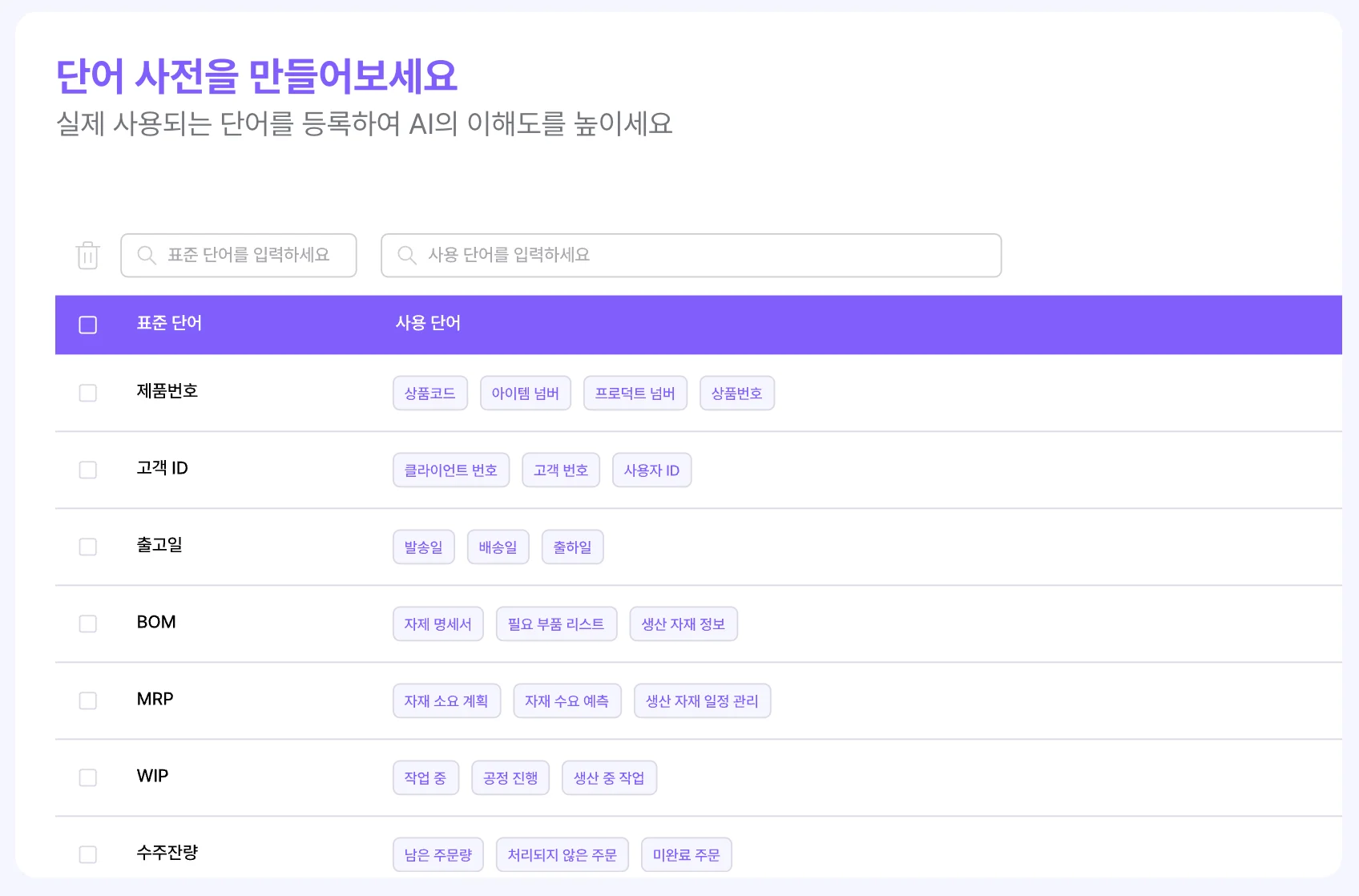Viewport: 1359px width, 896px height.
Task: Click the 사용 단어 search field
Action: click(691, 256)
